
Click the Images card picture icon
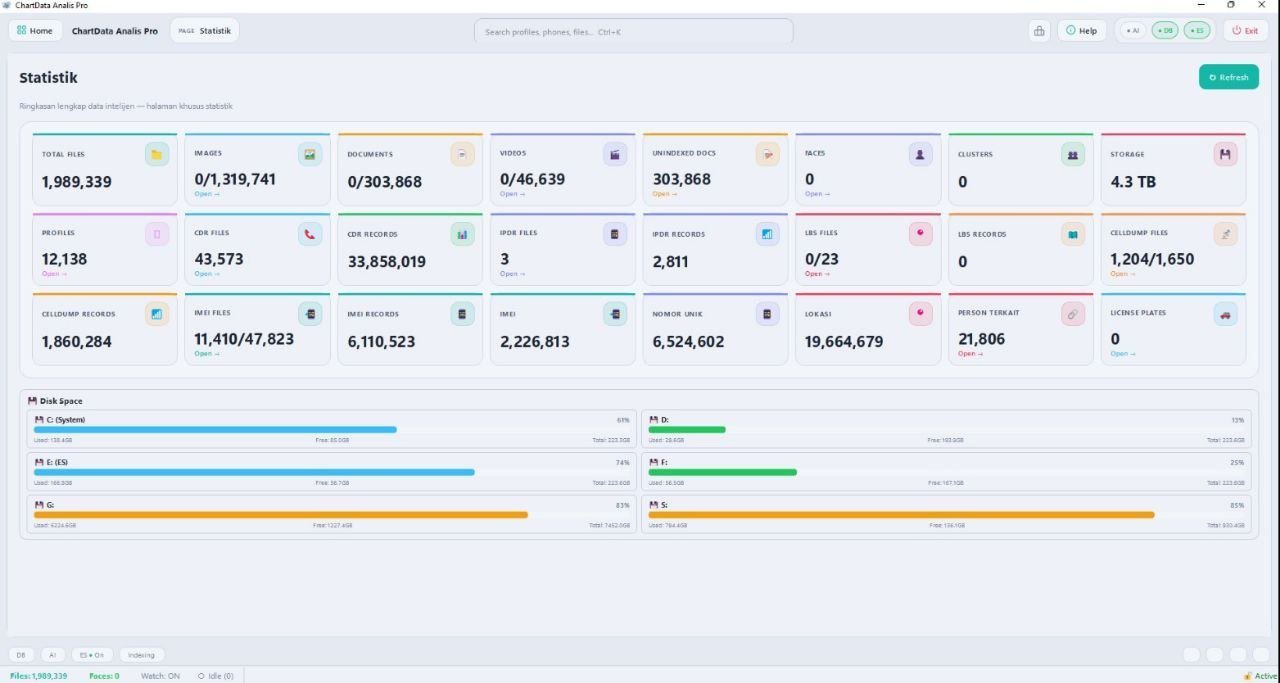pos(310,154)
